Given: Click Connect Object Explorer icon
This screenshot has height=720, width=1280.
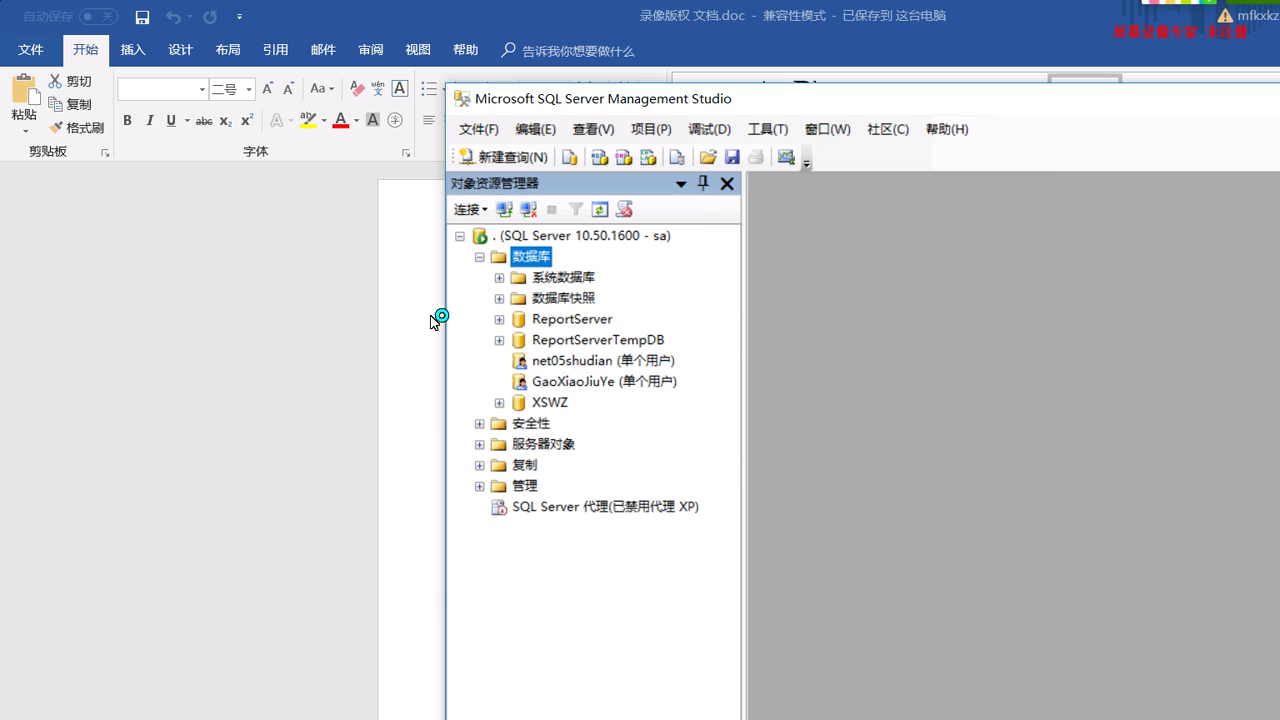Looking at the screenshot, I should pyautogui.click(x=505, y=209).
